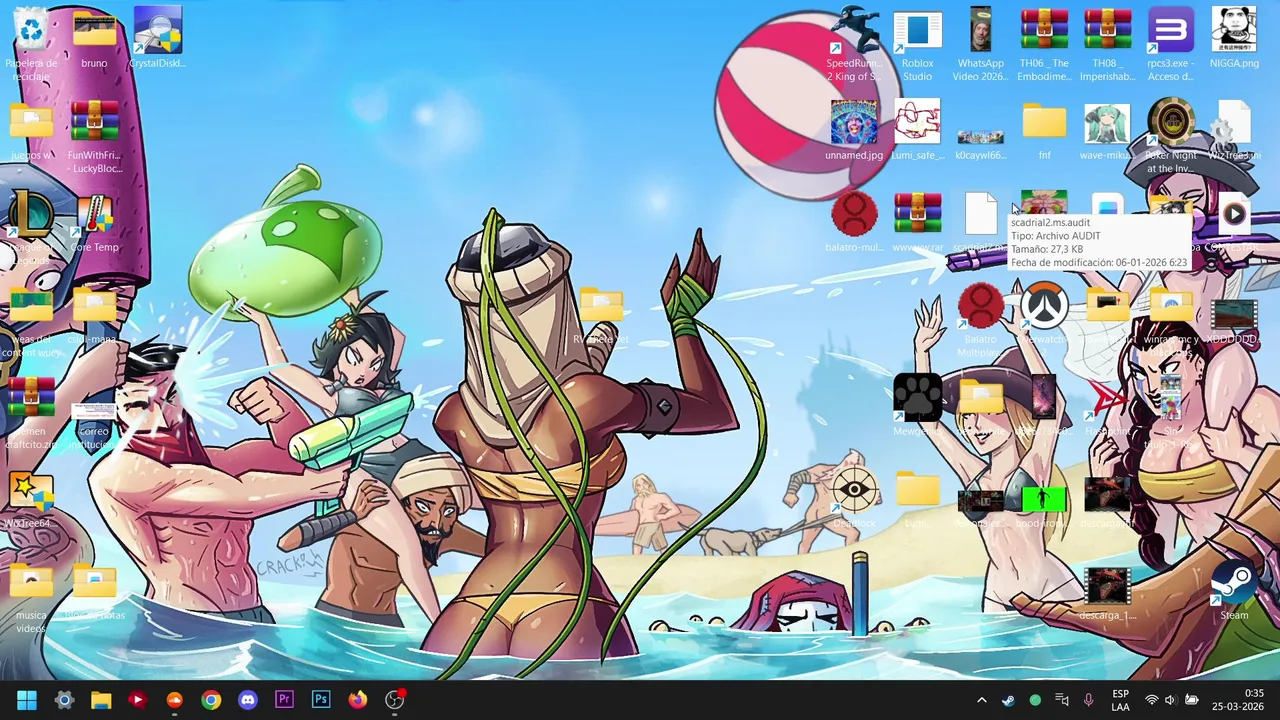This screenshot has height=720, width=1280.
Task: Launch balatro-multiplayer red icon in third row
Action: pyautogui.click(x=854, y=222)
